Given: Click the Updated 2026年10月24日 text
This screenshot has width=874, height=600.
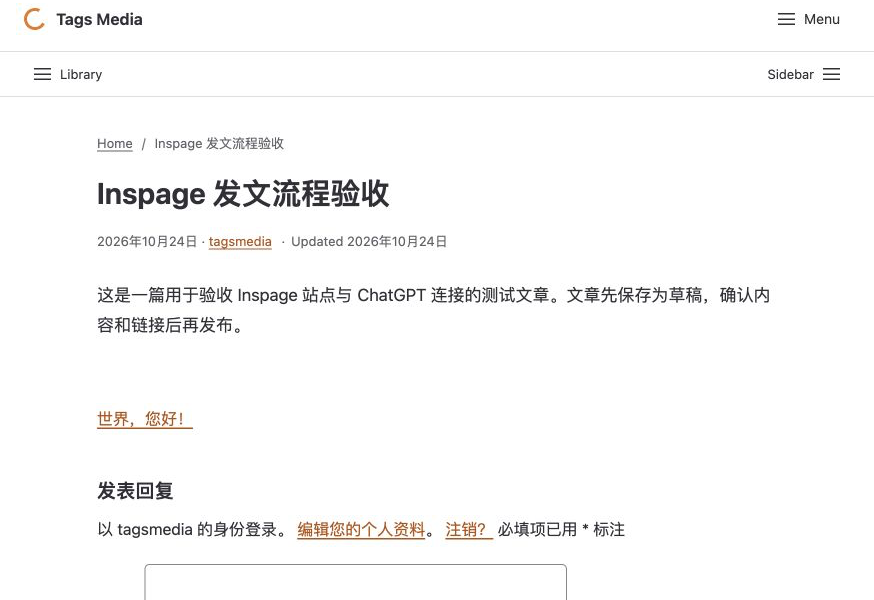Looking at the screenshot, I should (369, 242).
